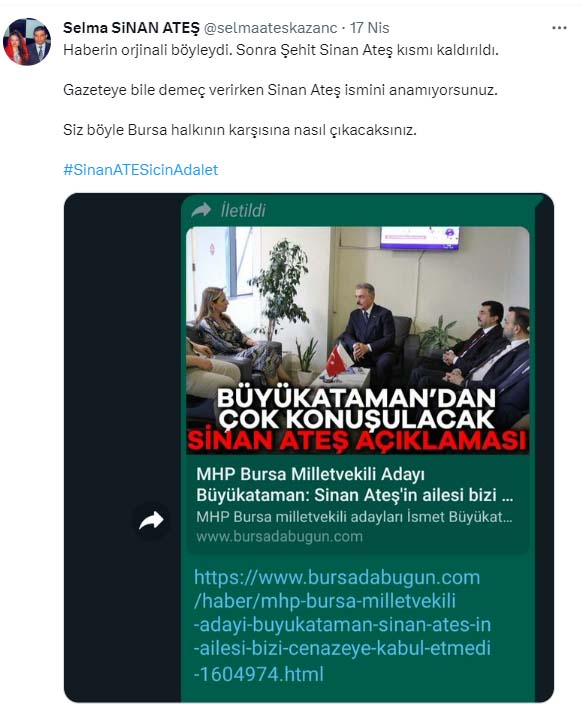The height and width of the screenshot is (717, 582).
Task: Click the preview description about İsmet Büyükataman
Action: pyautogui.click(x=354, y=517)
